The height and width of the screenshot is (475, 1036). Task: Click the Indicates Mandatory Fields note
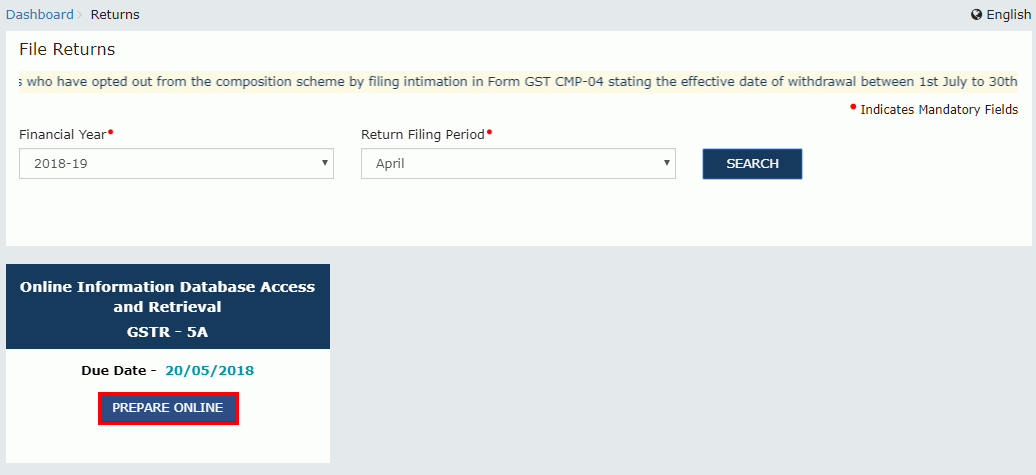939,110
